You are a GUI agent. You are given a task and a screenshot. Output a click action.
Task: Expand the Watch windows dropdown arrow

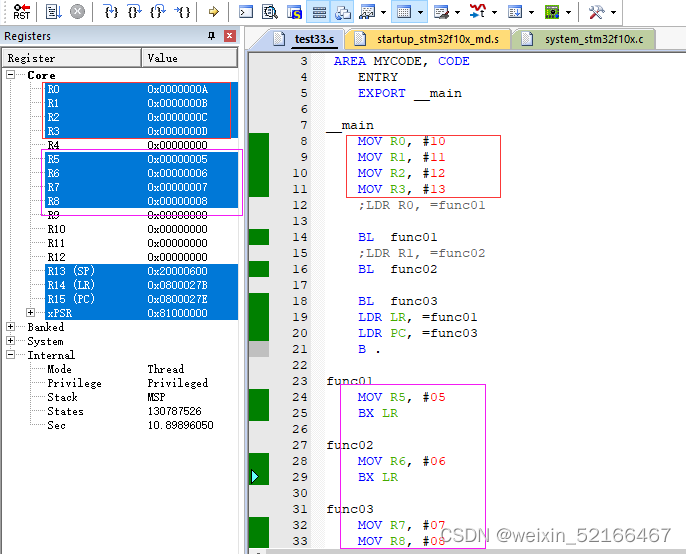(383, 12)
